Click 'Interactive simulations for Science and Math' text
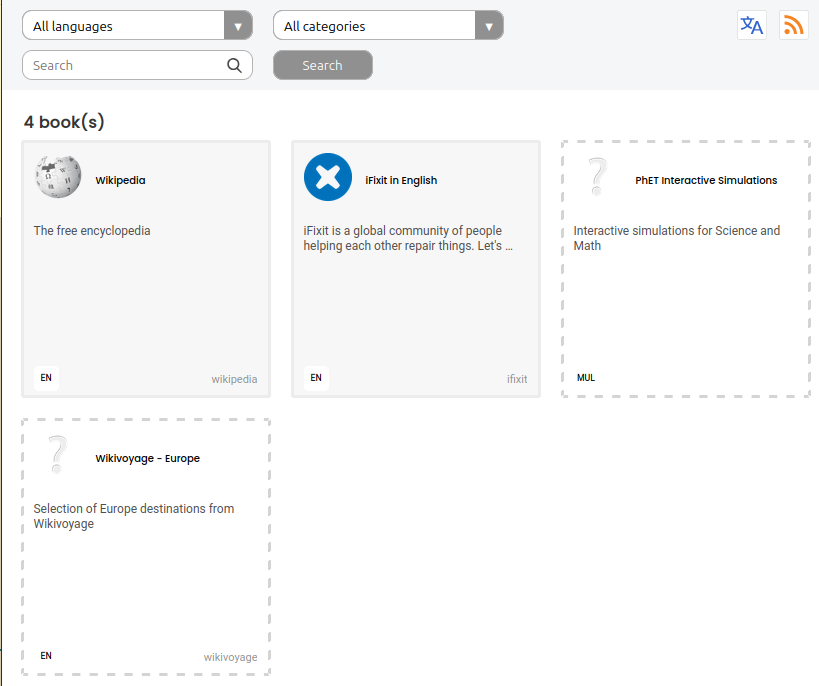The height and width of the screenshot is (686, 819). click(x=677, y=238)
